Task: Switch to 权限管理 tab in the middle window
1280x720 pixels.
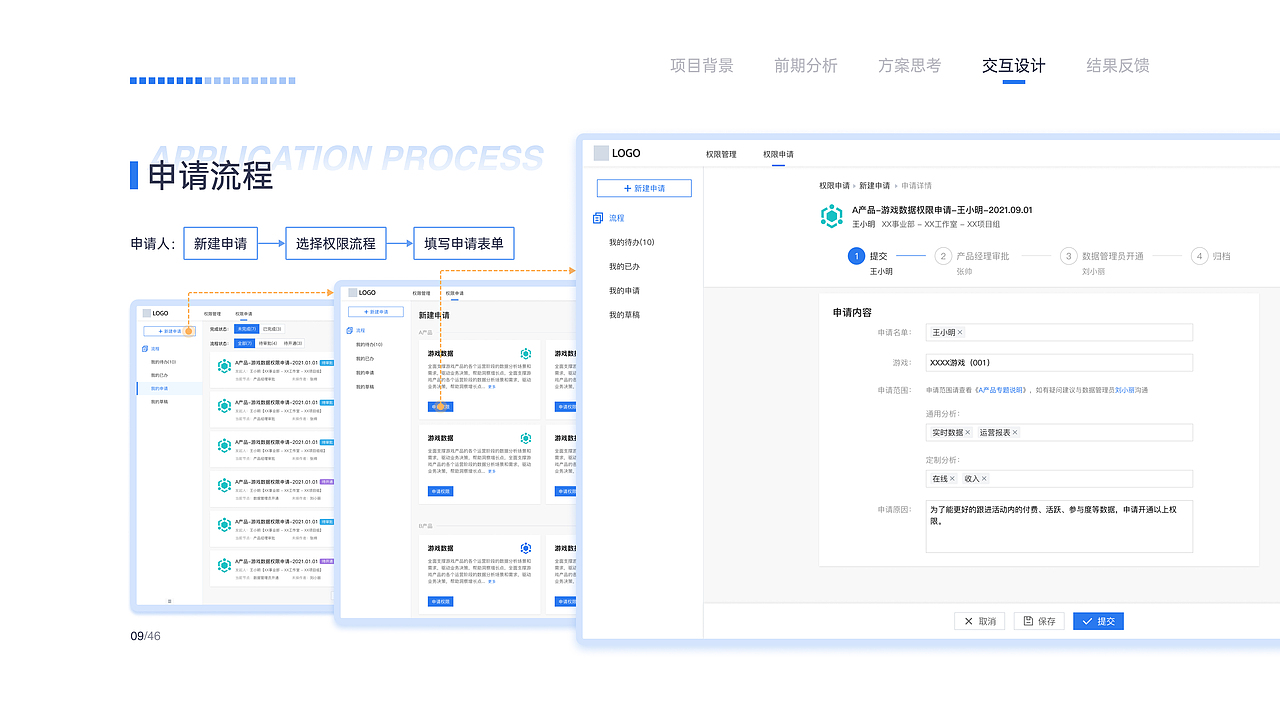Action: pos(421,293)
